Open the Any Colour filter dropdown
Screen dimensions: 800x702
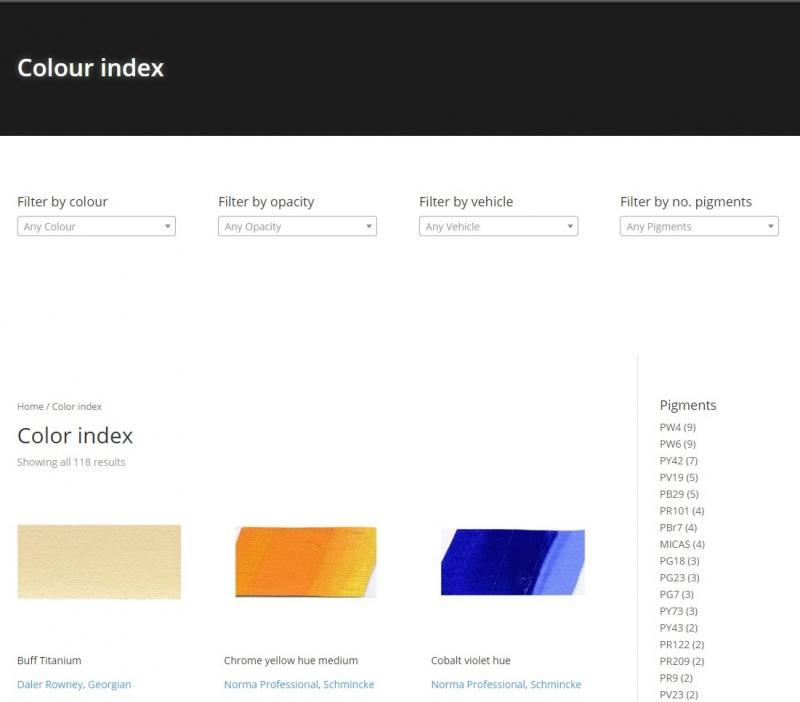pyautogui.click(x=96, y=226)
